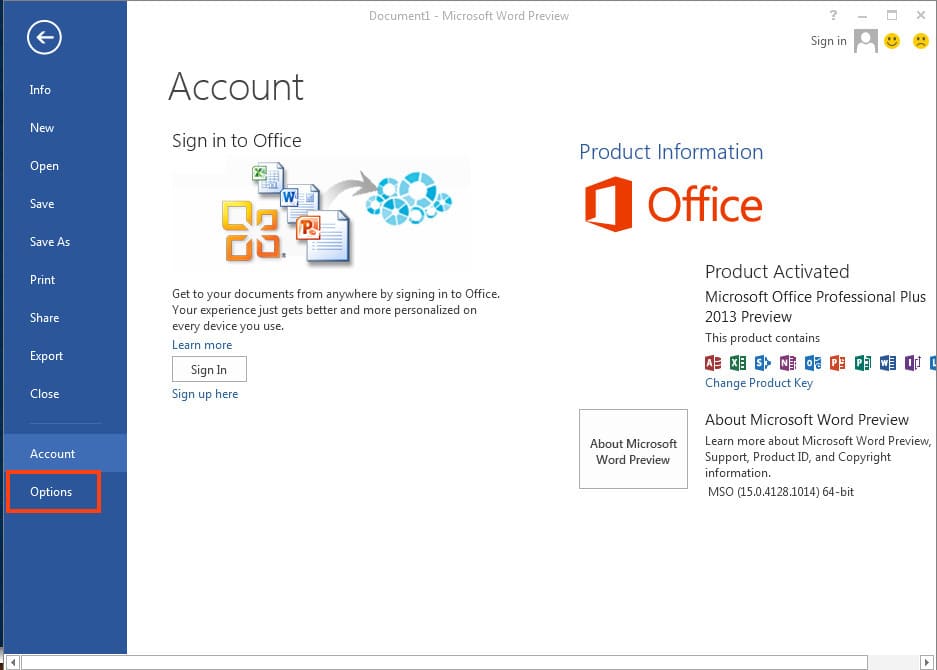Click the OneNote app icon
The width and height of the screenshot is (937, 670).
click(x=788, y=363)
